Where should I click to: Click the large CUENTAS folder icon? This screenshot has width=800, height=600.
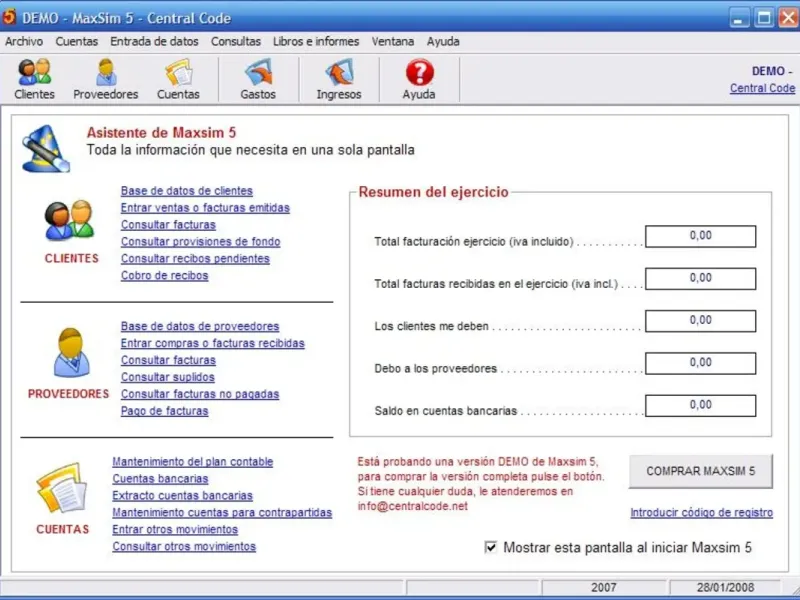click(x=61, y=488)
